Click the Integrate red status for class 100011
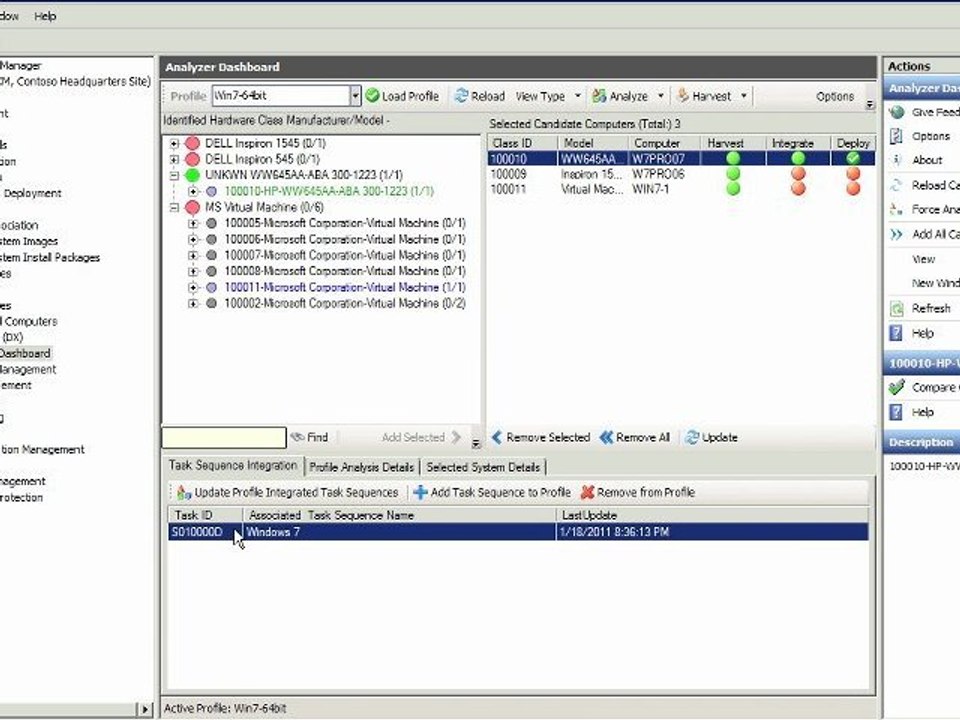 click(798, 189)
